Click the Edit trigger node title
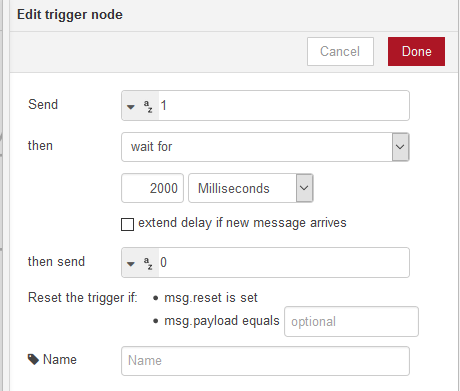 (x=70, y=15)
